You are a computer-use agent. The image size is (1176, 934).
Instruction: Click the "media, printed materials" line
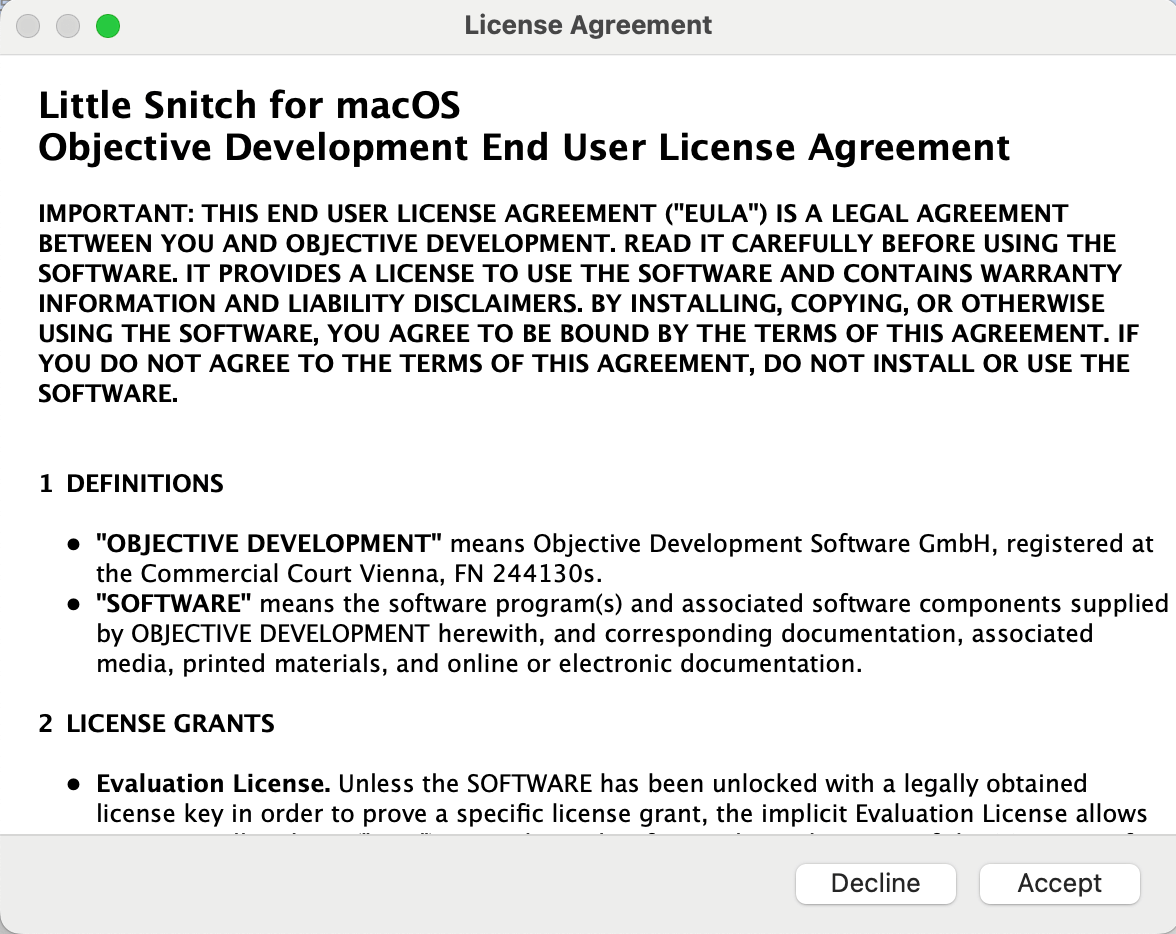[x=479, y=663]
